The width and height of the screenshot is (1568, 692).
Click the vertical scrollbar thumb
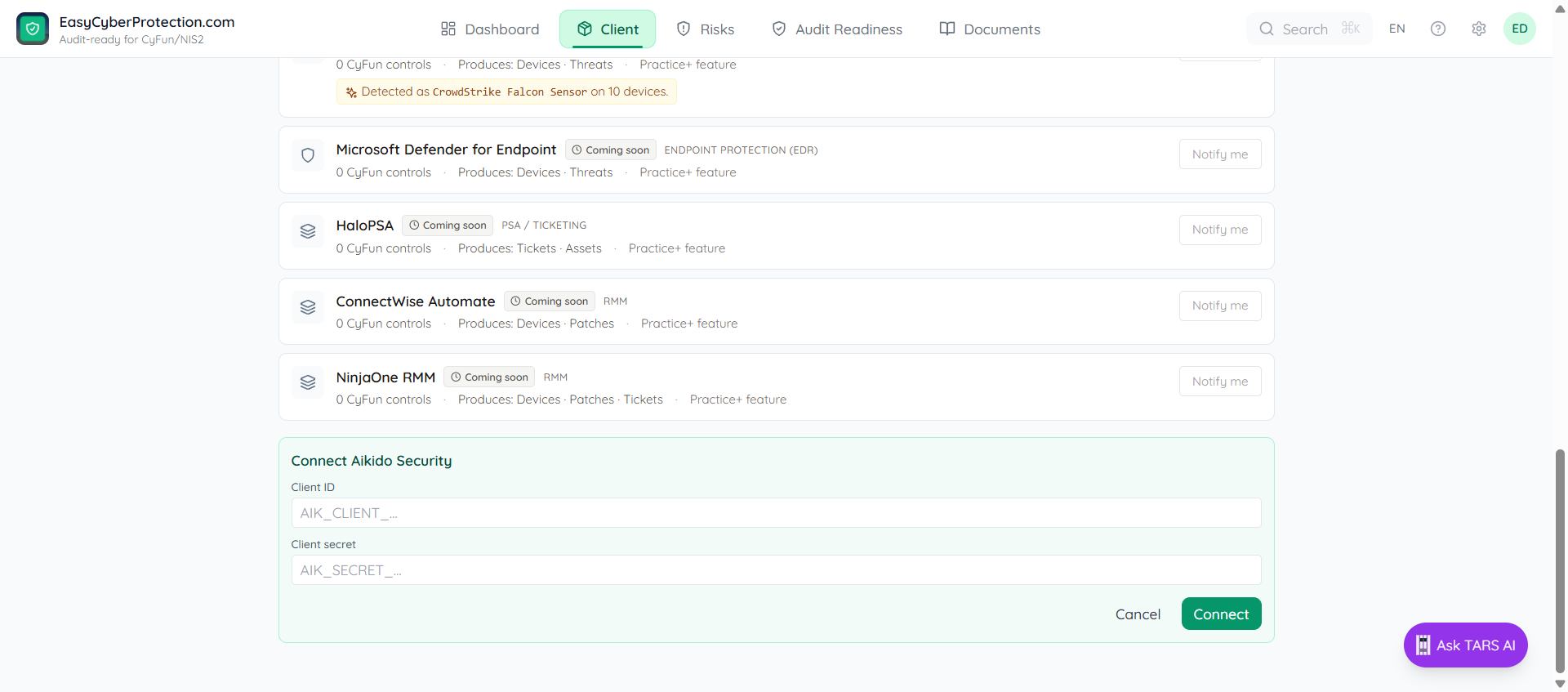[x=1560, y=560]
